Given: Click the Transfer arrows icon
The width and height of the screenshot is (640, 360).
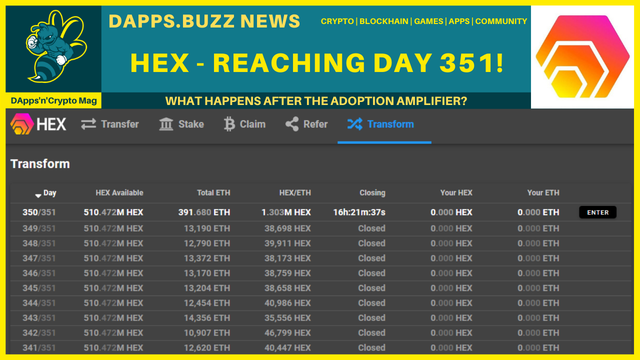Looking at the screenshot, I should [88, 124].
